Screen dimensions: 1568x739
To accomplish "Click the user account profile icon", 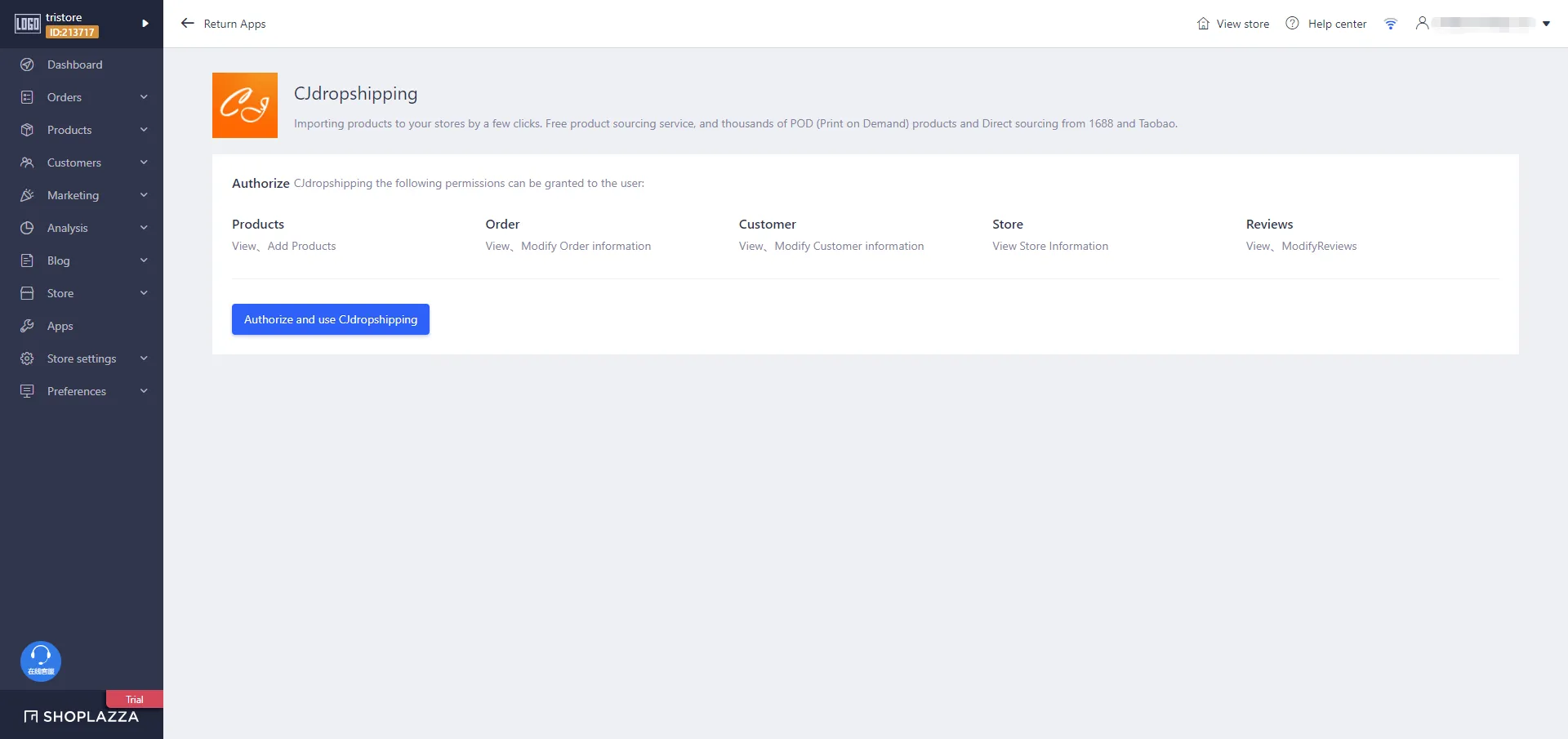I will tap(1422, 24).
